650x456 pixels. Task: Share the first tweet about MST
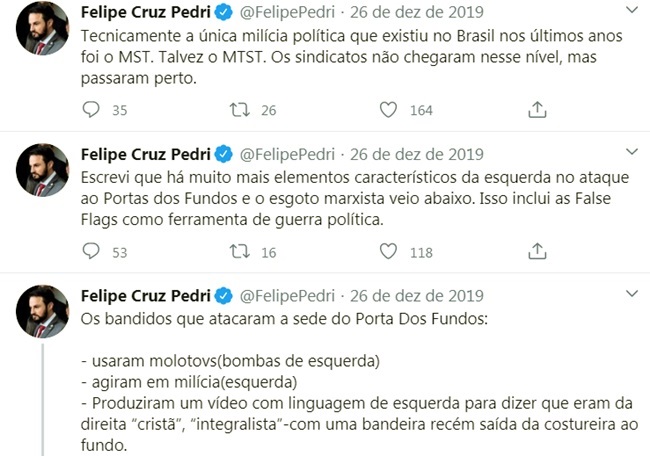[x=536, y=110]
